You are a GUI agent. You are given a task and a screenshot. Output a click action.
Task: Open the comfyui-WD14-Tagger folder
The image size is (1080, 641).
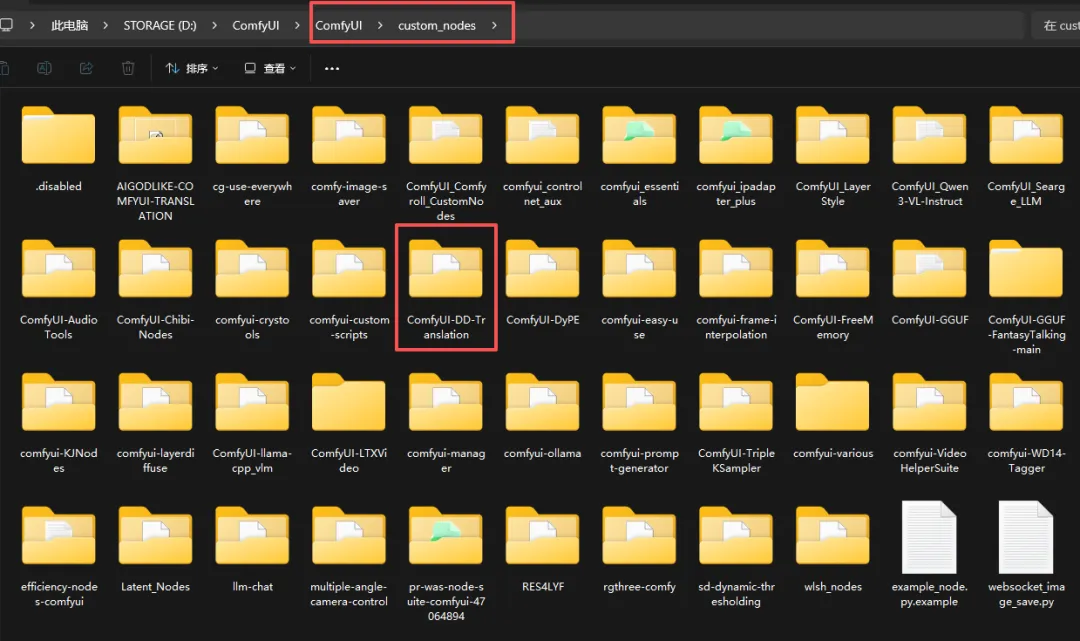point(1026,403)
